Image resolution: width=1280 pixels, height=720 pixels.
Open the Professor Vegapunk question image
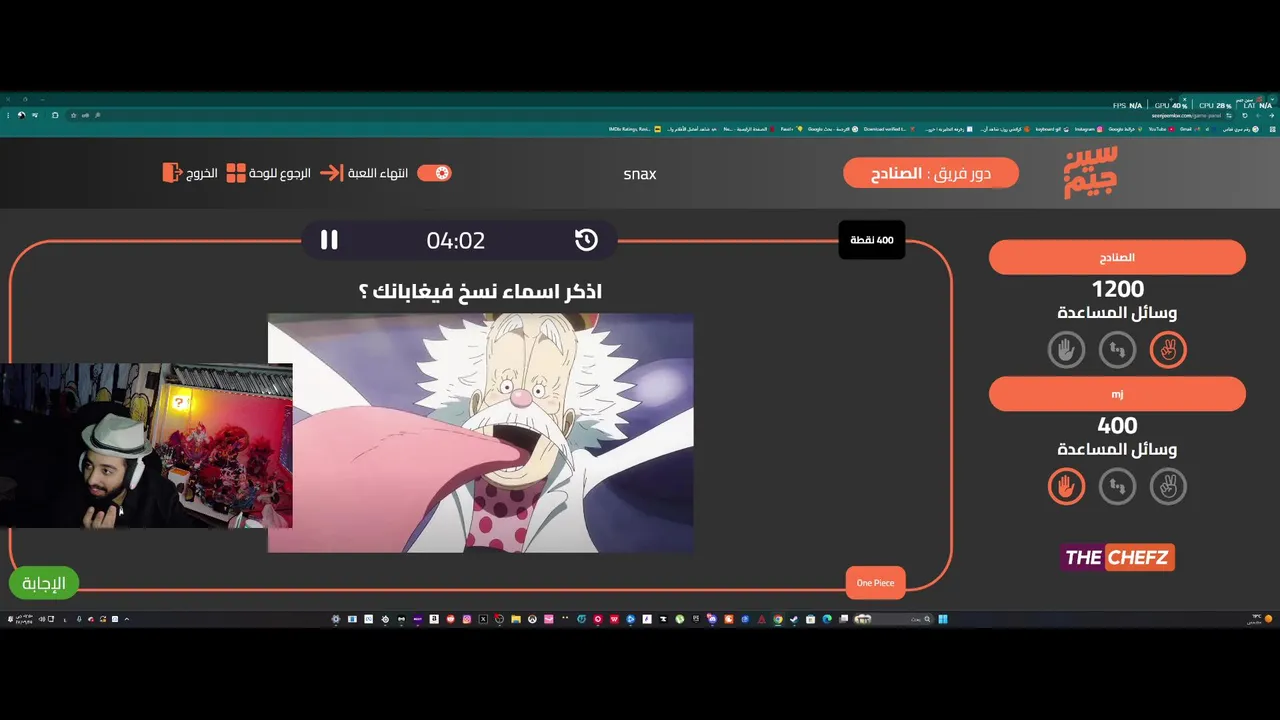(x=480, y=433)
